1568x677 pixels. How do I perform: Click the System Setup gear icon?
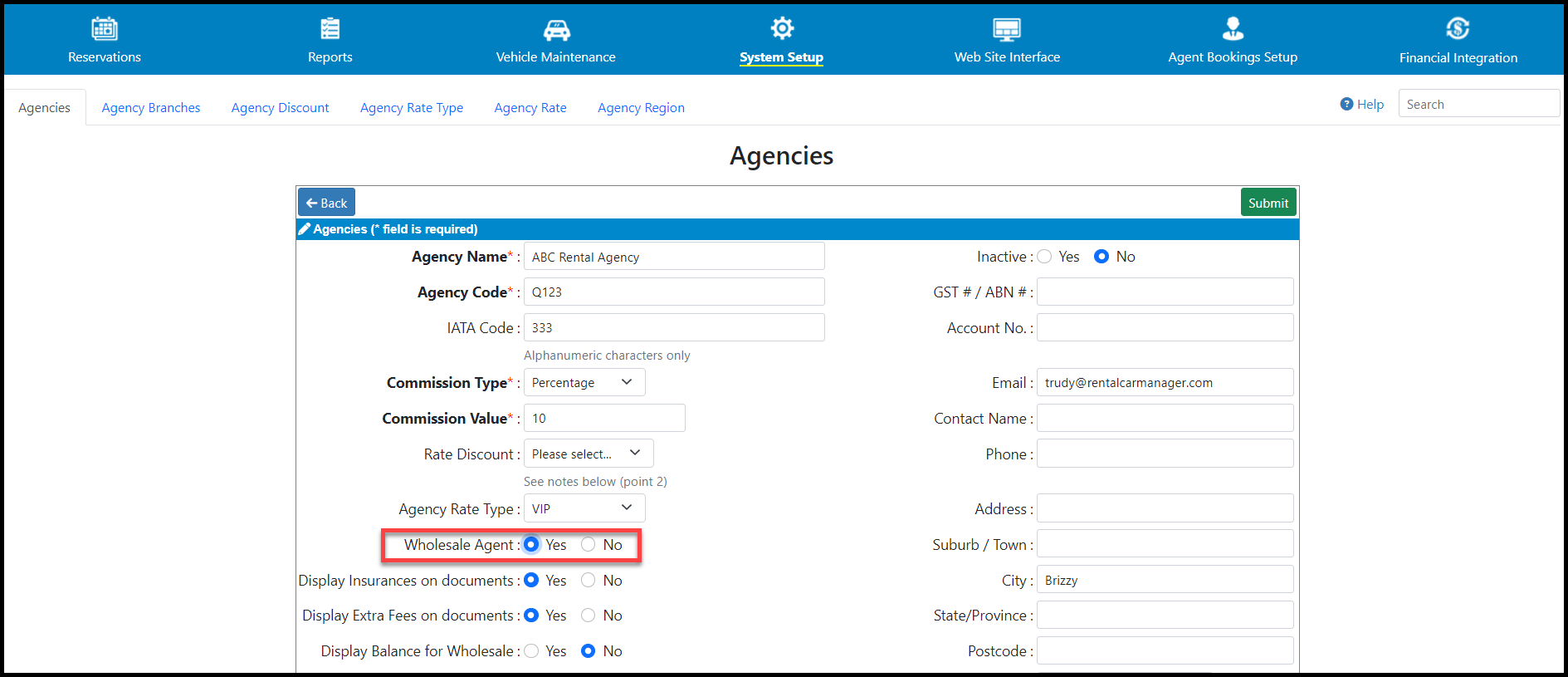click(x=782, y=28)
